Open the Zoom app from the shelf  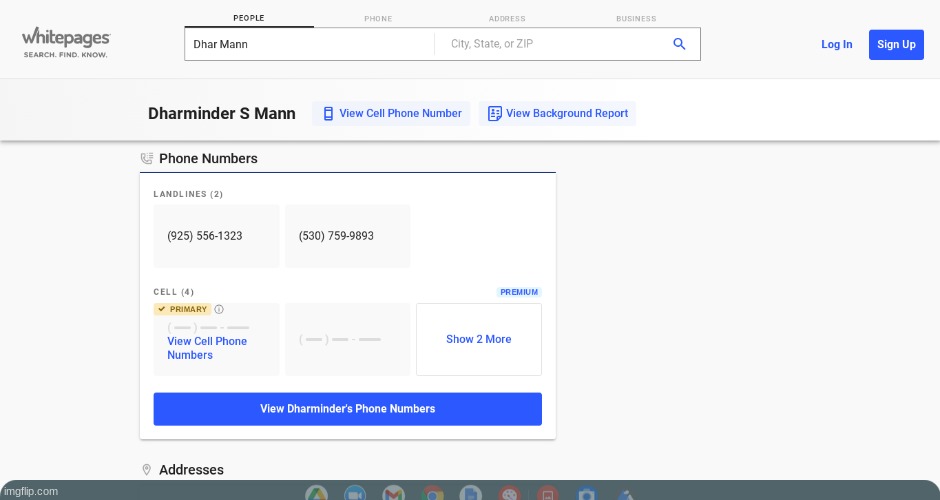coord(355,493)
